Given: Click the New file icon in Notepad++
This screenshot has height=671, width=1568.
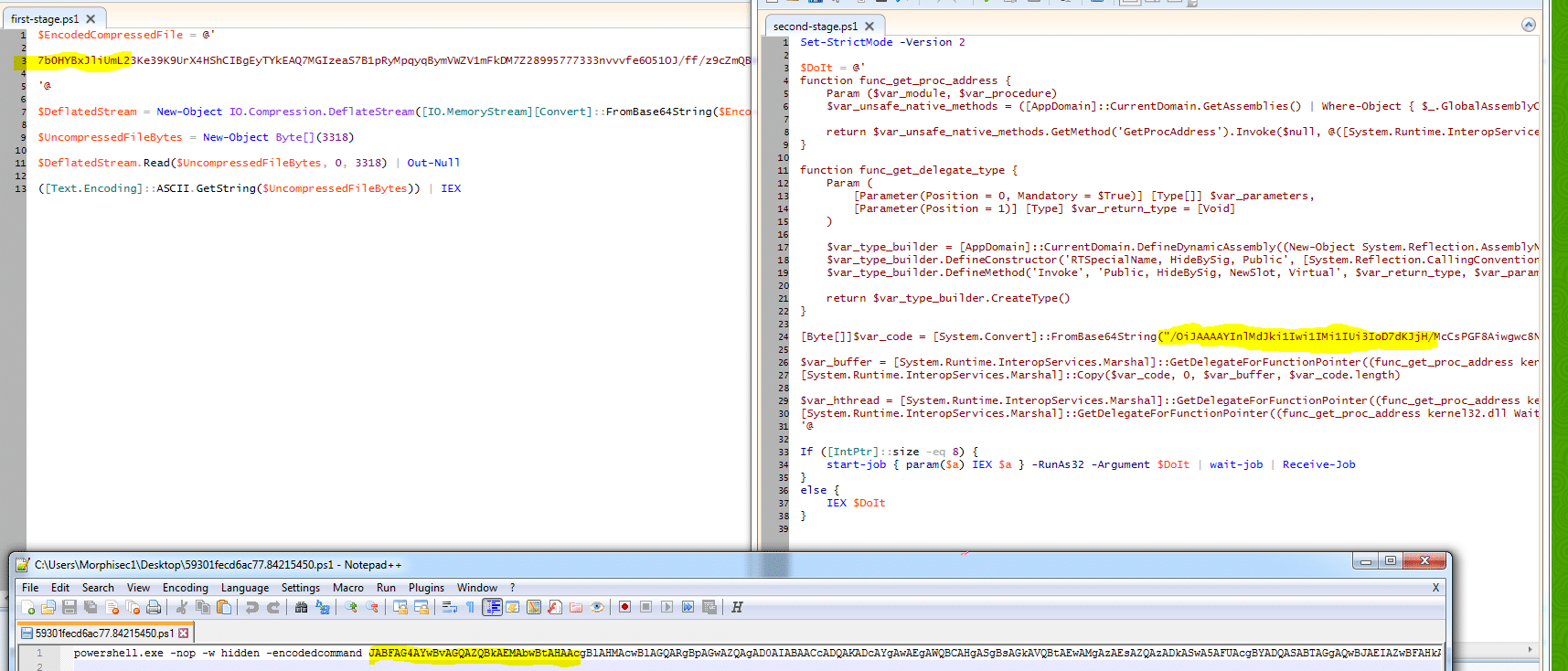Looking at the screenshot, I should (28, 607).
